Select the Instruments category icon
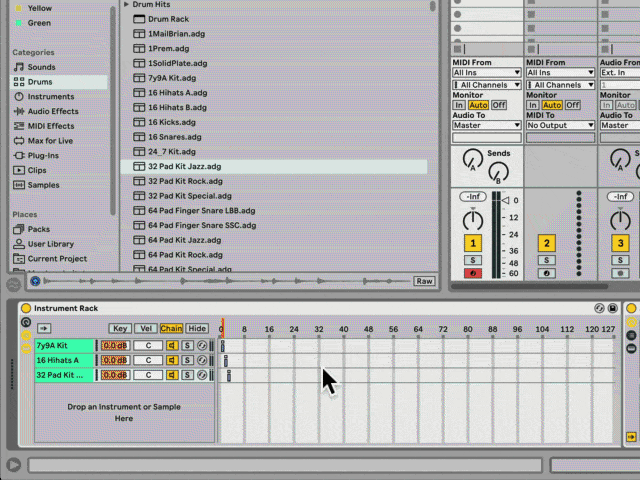The image size is (640, 480). pos(19,97)
